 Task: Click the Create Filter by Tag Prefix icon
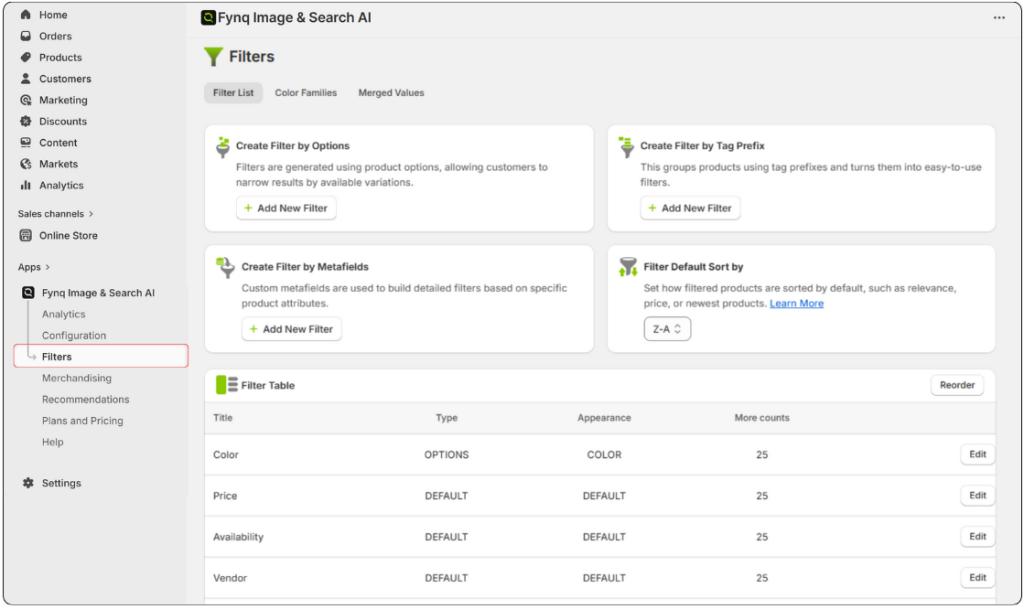[x=626, y=148]
